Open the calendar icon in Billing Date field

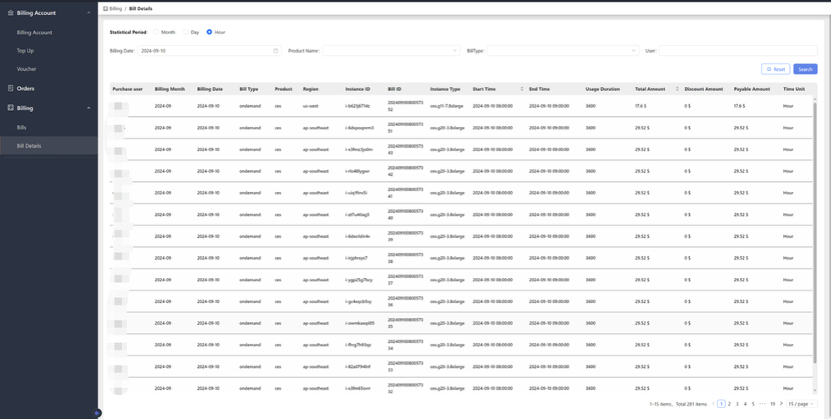click(x=275, y=51)
